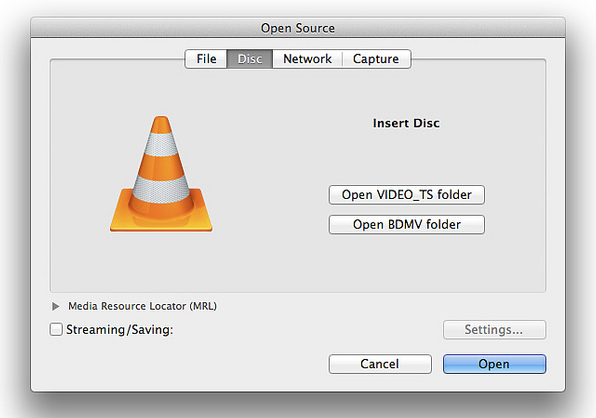Go to the Capture tab
596x418 pixels.
(376, 59)
